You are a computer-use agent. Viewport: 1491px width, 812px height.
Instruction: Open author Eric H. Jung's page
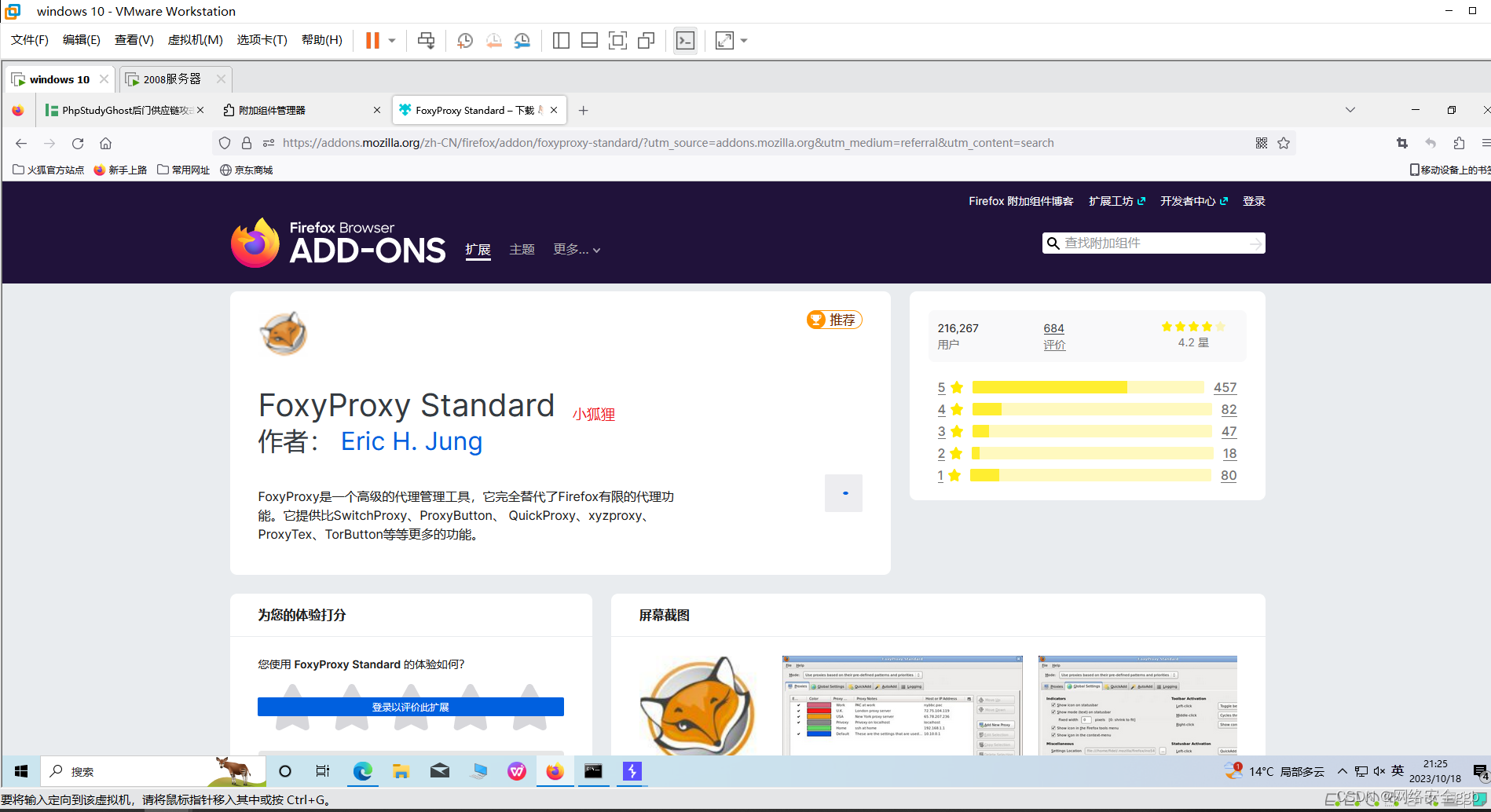point(412,441)
